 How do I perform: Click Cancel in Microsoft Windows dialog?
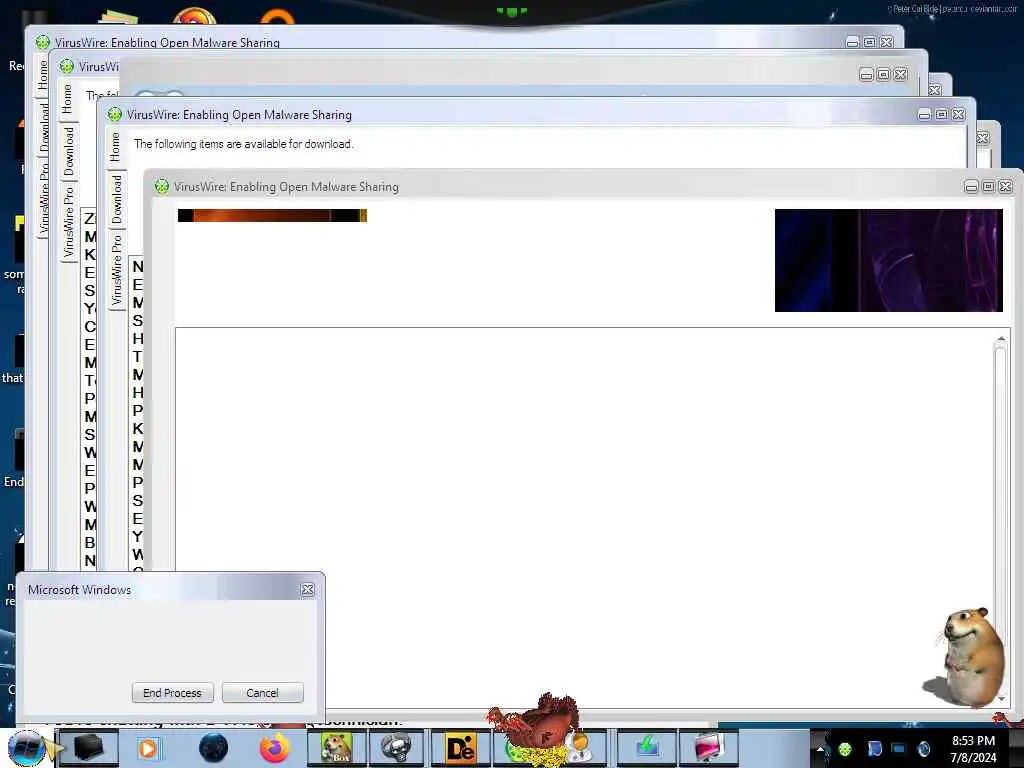coord(263,692)
